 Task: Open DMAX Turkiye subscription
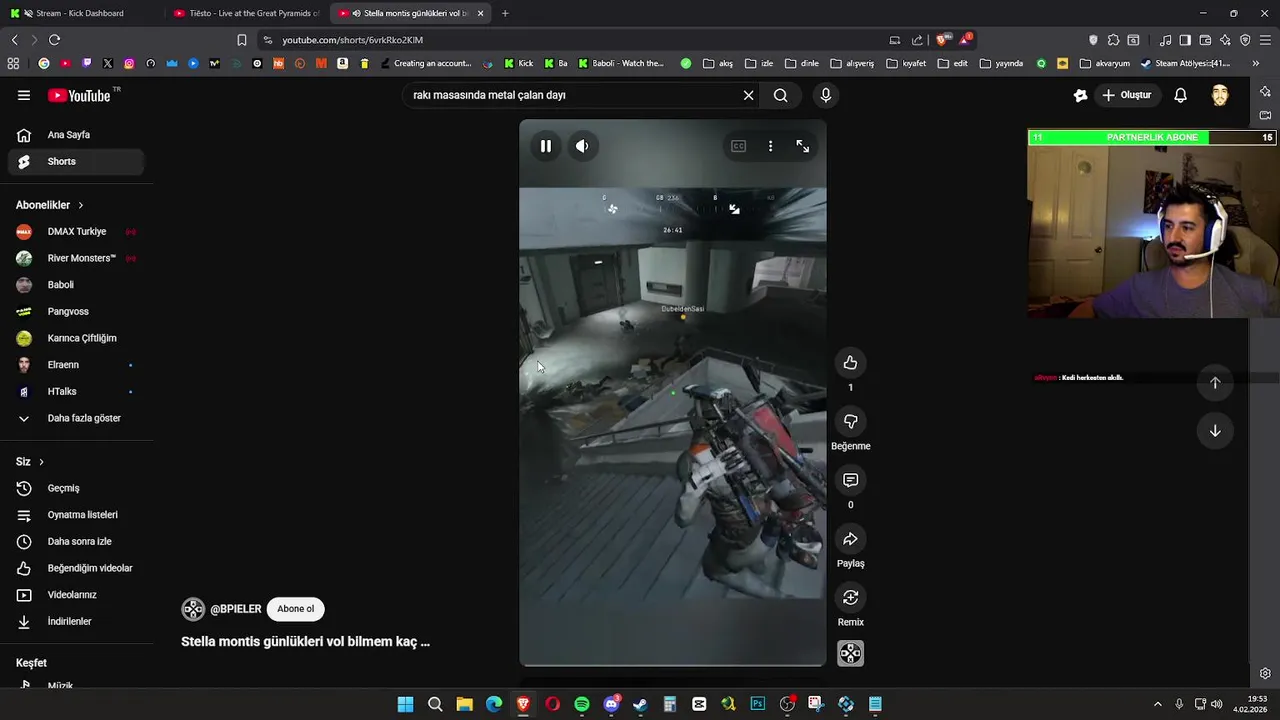76,231
